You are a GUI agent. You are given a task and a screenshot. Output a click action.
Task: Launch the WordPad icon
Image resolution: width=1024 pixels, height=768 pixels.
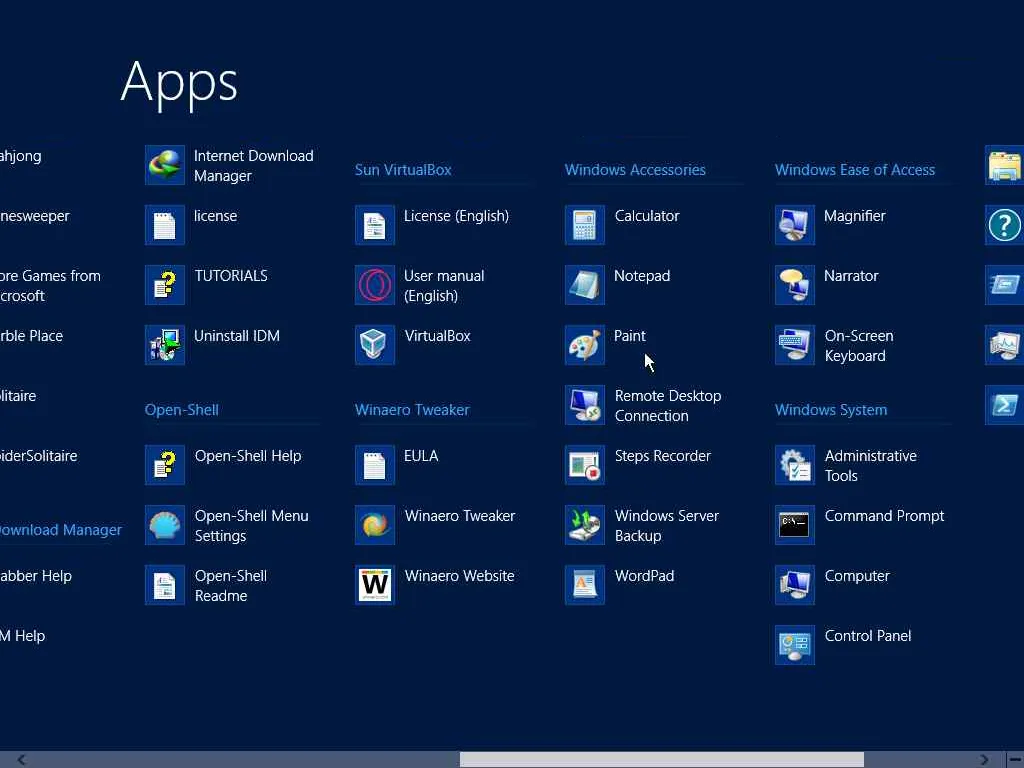pos(584,586)
